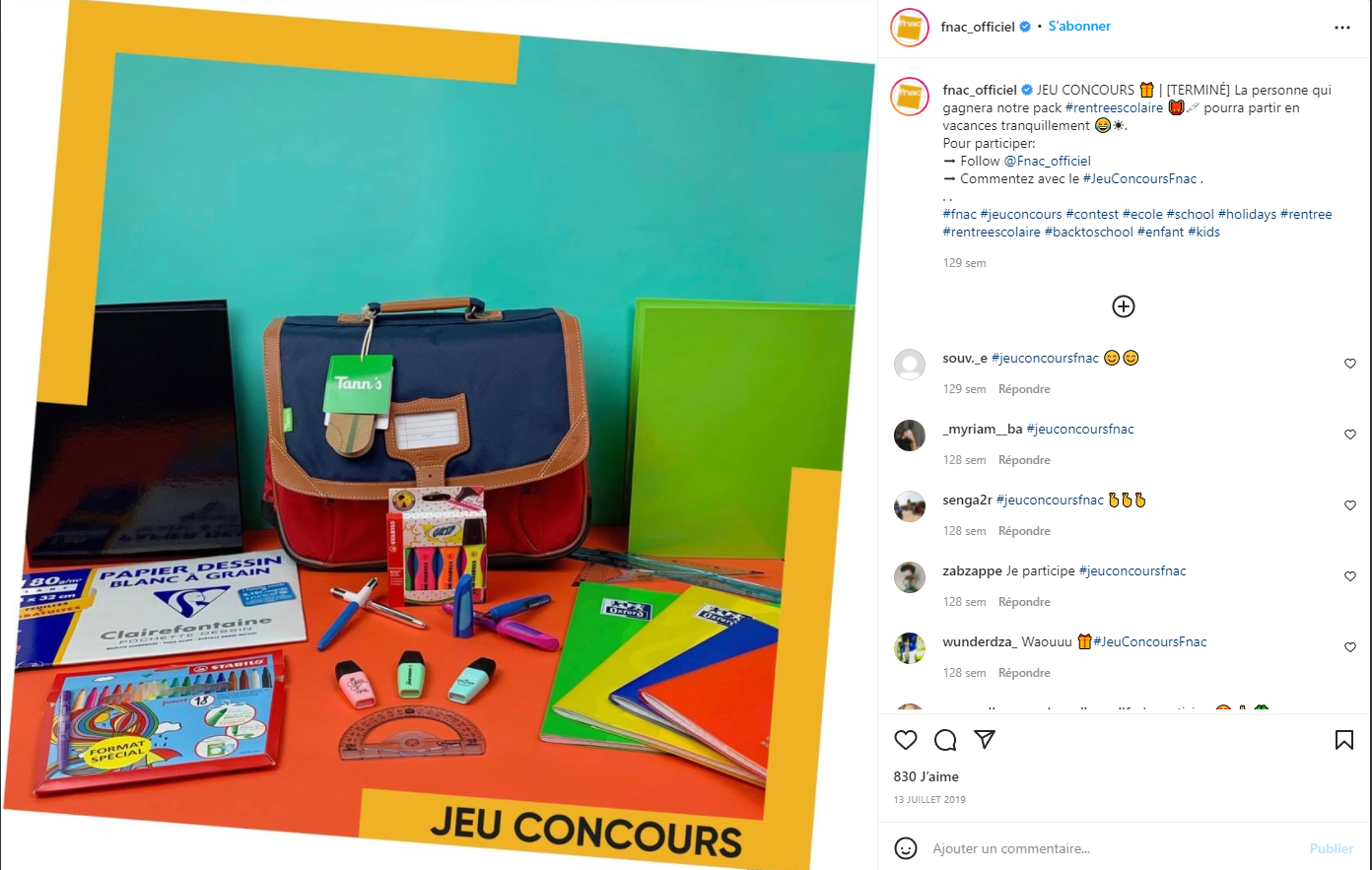This screenshot has width=1372, height=870.
Task: Focus the Ajouter un commentaire field
Action: [1114, 848]
